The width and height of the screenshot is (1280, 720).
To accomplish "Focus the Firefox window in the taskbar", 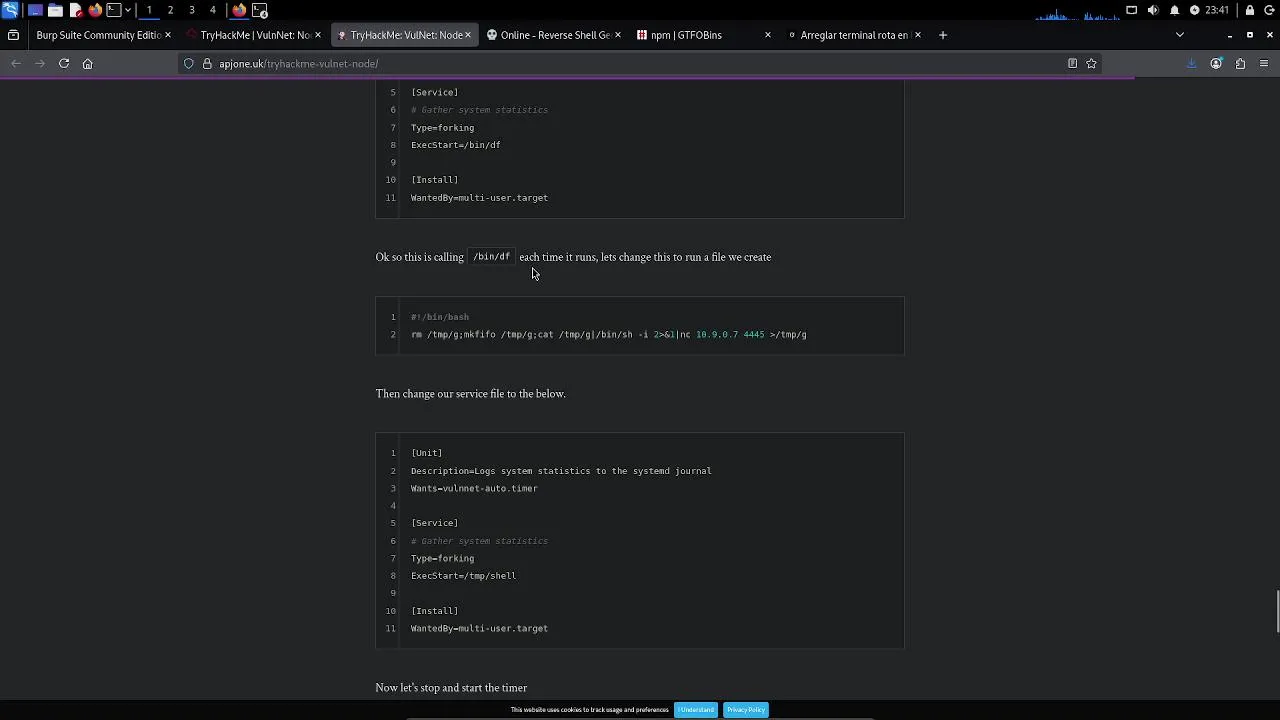I will [239, 10].
